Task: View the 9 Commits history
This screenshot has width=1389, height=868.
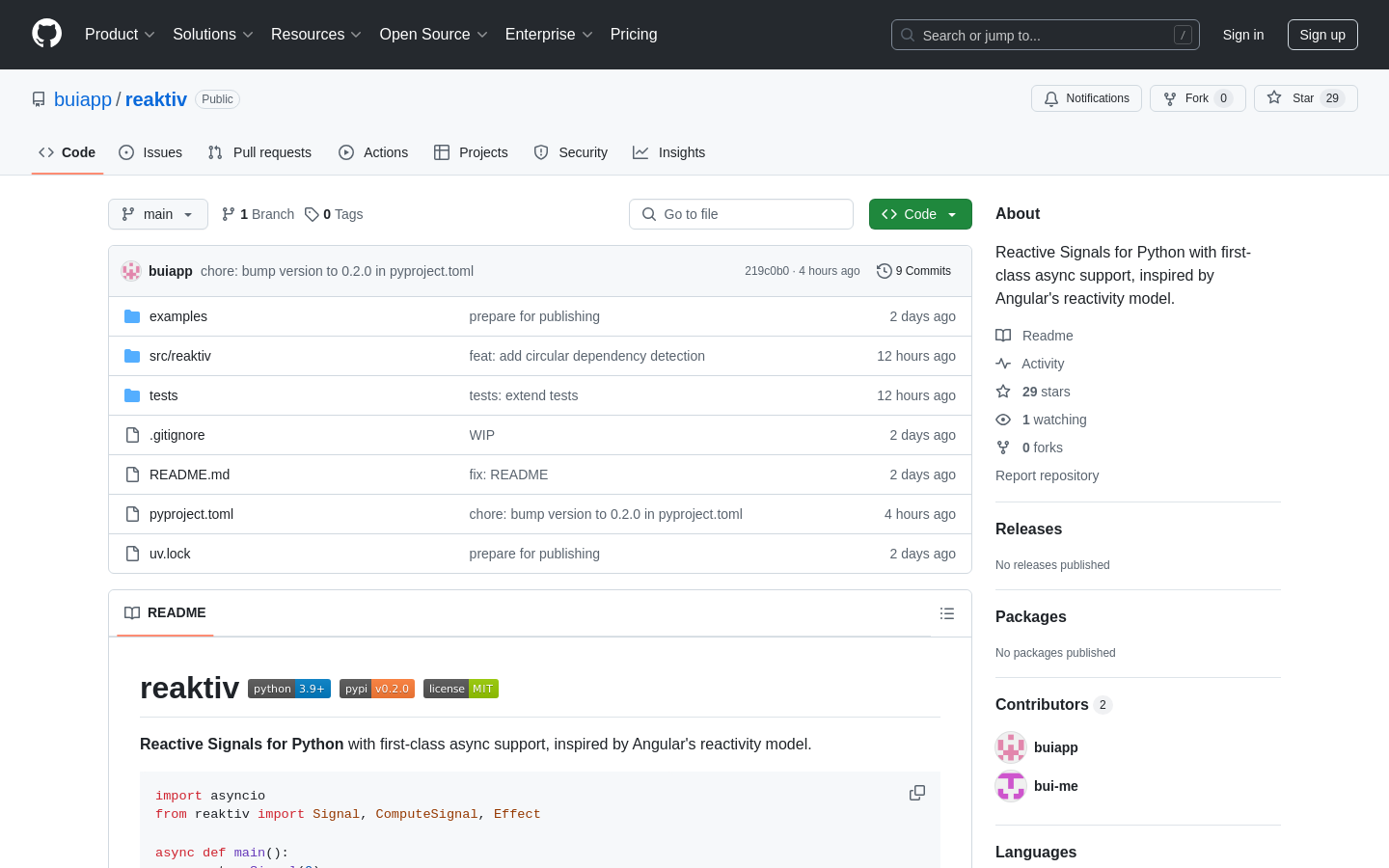Action: pyautogui.click(x=913, y=271)
